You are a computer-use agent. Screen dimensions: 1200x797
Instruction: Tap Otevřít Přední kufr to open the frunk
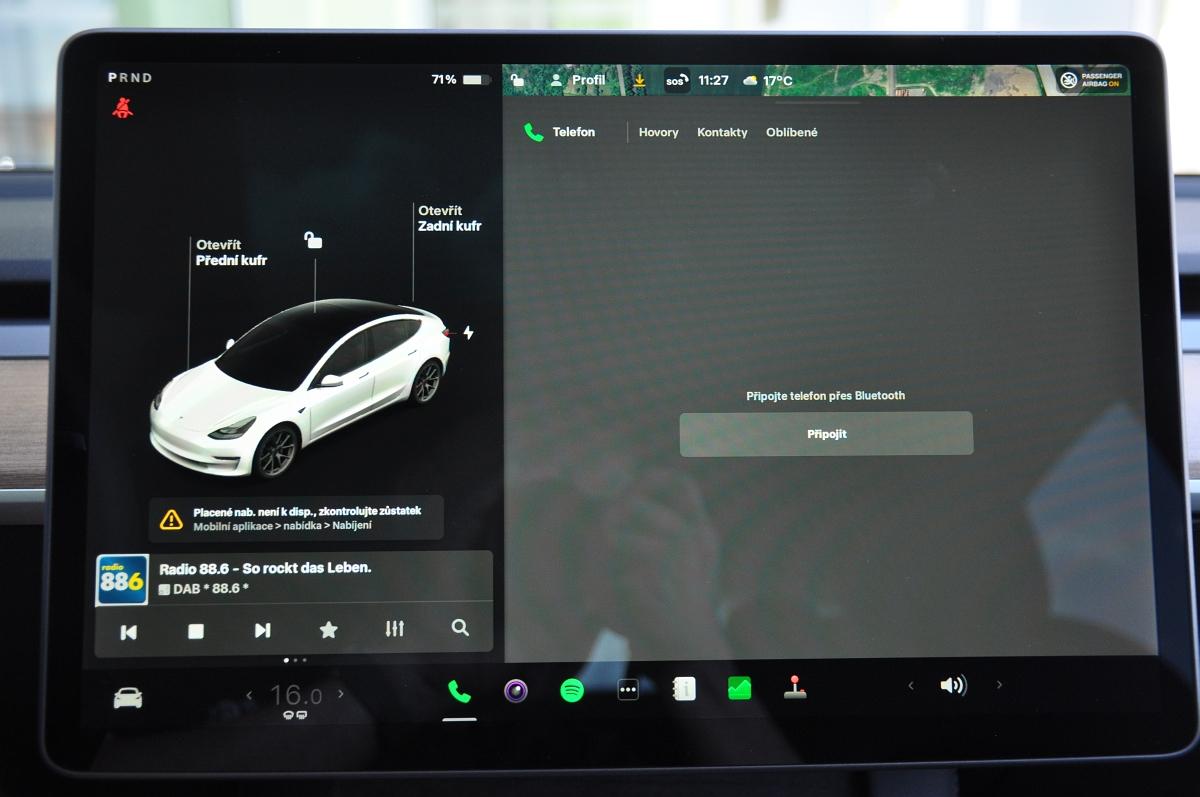click(231, 253)
